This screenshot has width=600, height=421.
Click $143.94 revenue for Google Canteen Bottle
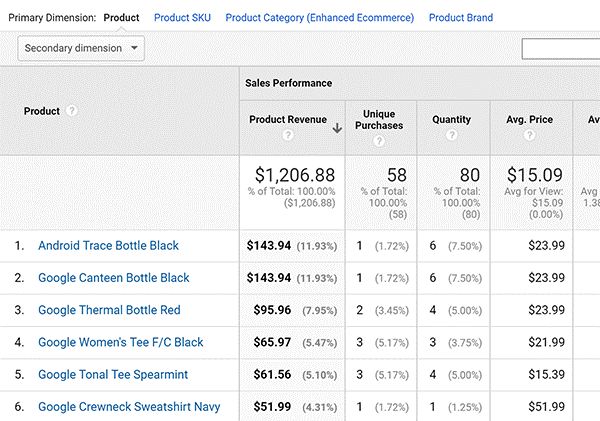tap(269, 277)
